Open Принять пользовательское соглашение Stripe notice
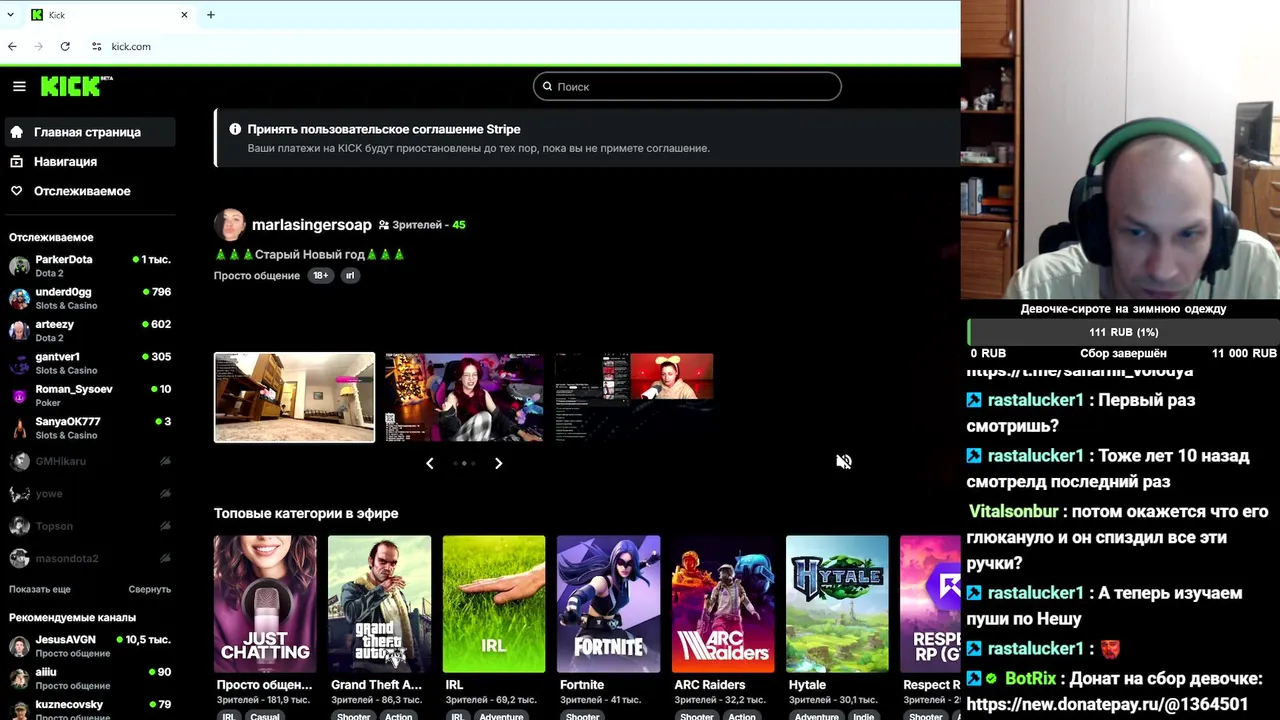This screenshot has height=720, width=1280. tap(384, 129)
